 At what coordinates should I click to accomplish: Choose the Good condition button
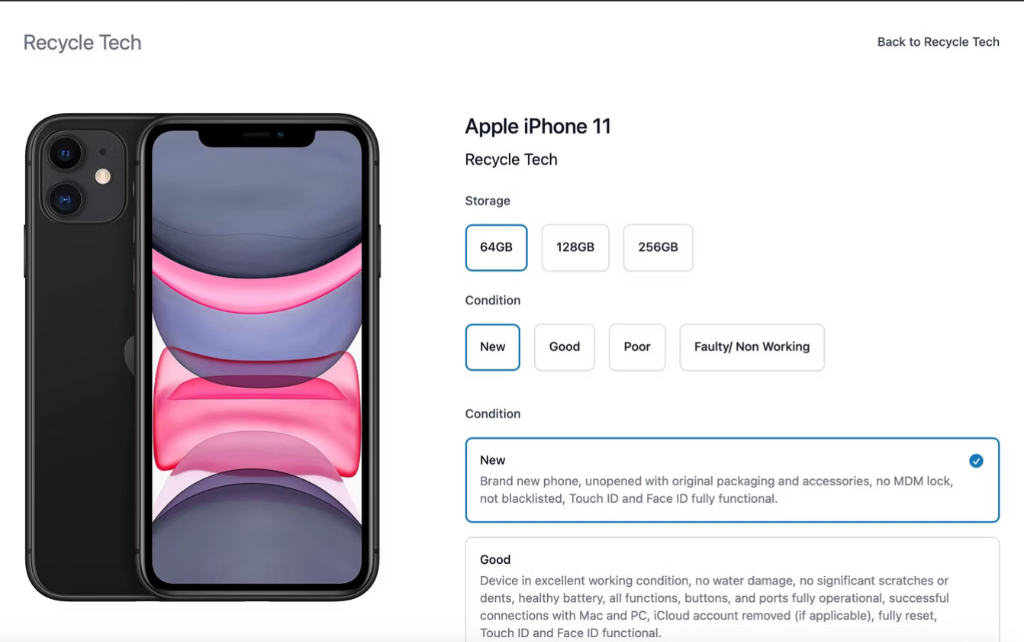(564, 347)
